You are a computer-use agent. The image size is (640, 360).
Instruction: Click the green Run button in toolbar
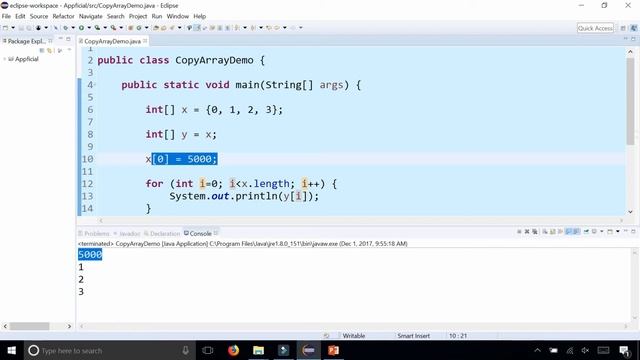pyautogui.click(x=81, y=28)
